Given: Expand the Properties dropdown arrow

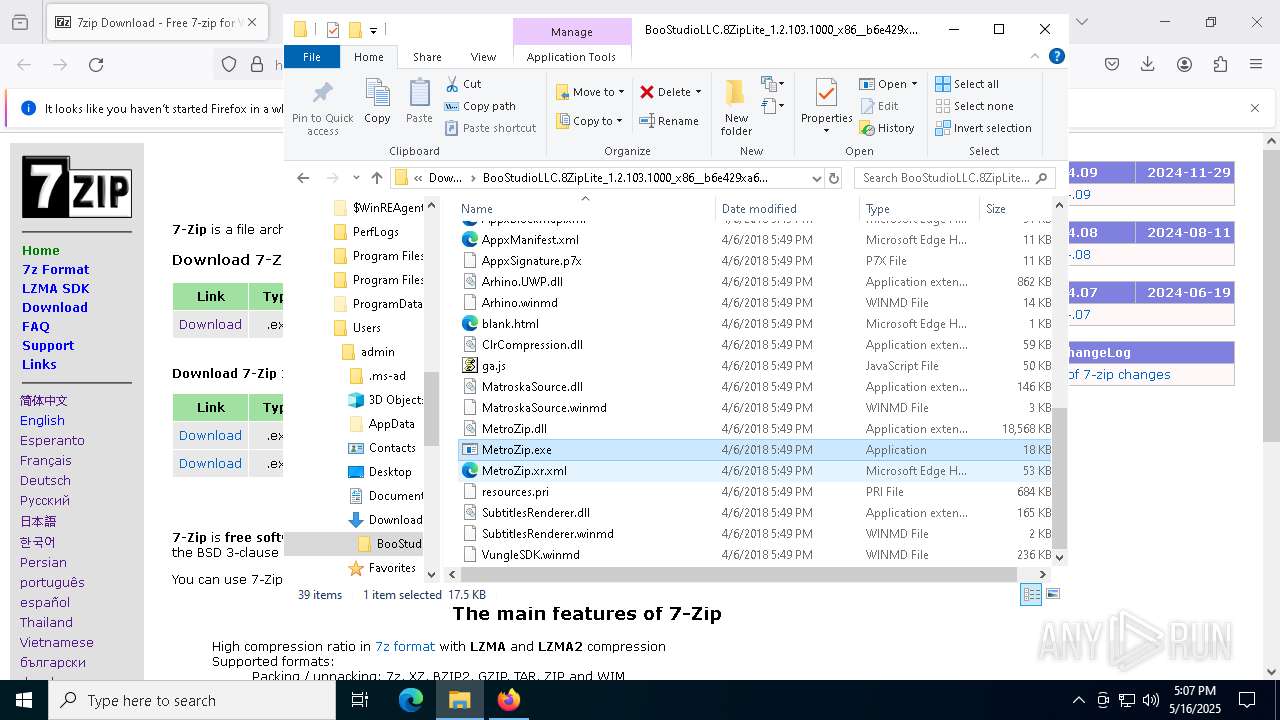Looking at the screenshot, I should pyautogui.click(x=826, y=131).
